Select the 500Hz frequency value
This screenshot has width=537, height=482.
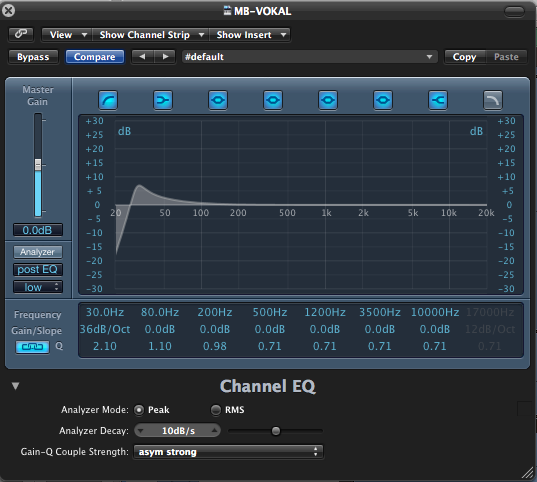tap(270, 312)
